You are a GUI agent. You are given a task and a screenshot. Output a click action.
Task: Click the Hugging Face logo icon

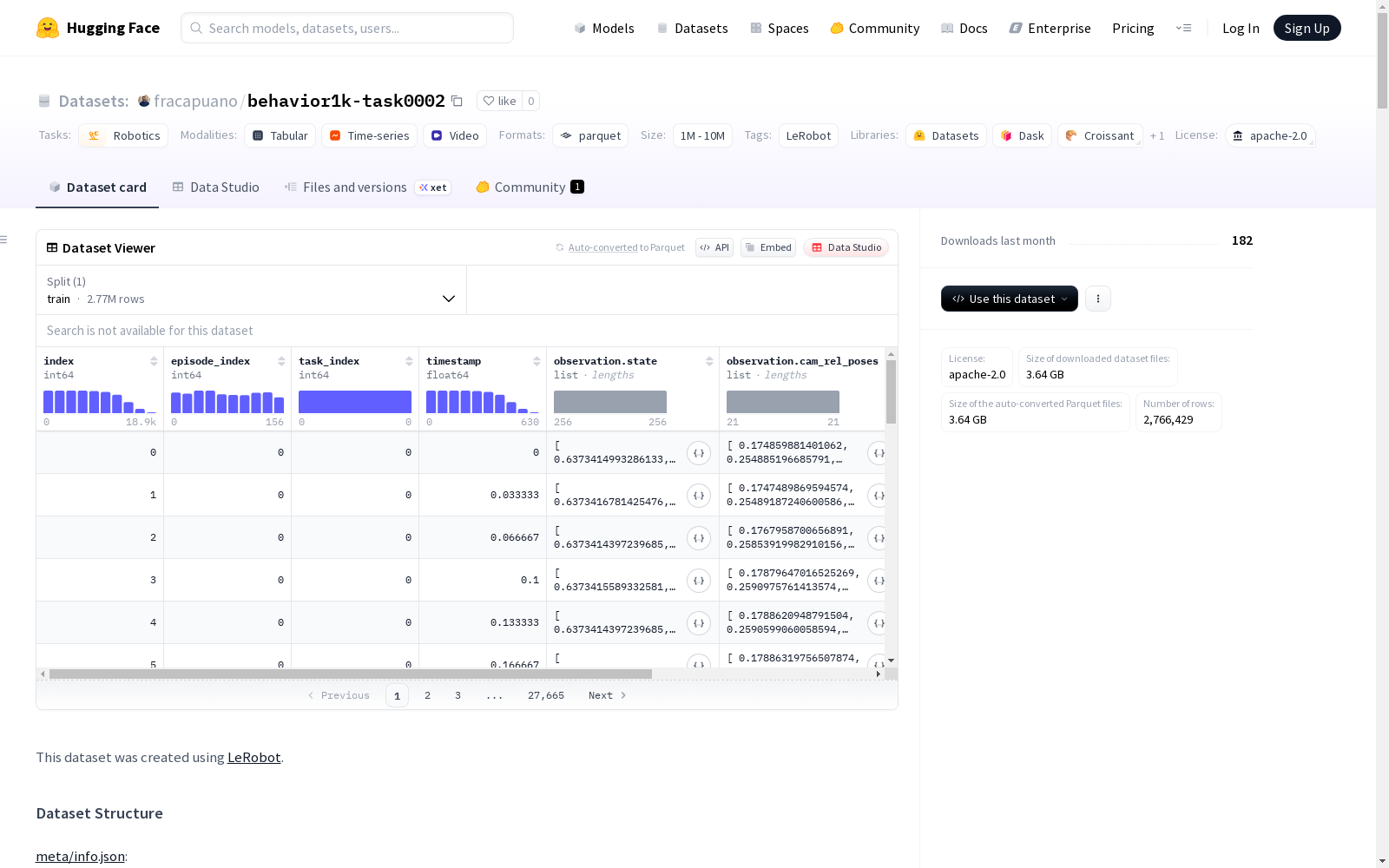tap(48, 28)
